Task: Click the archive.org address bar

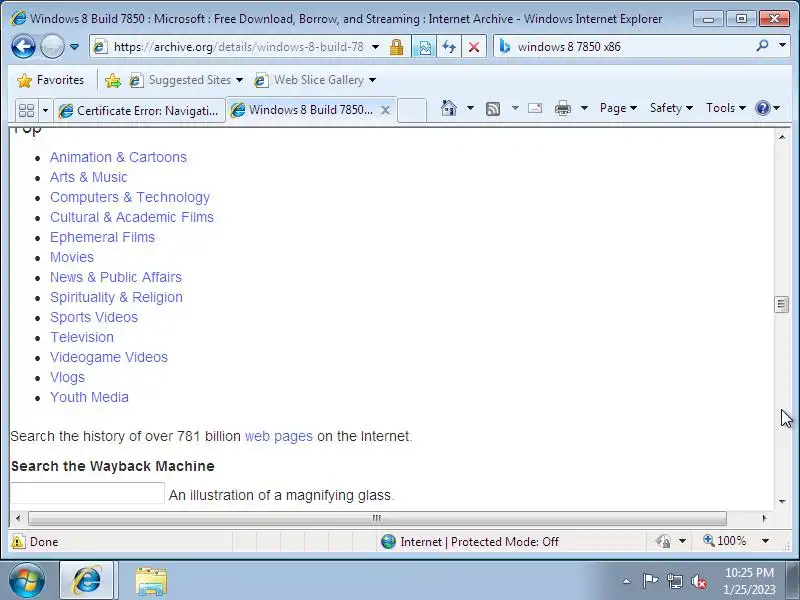Action: (x=238, y=47)
